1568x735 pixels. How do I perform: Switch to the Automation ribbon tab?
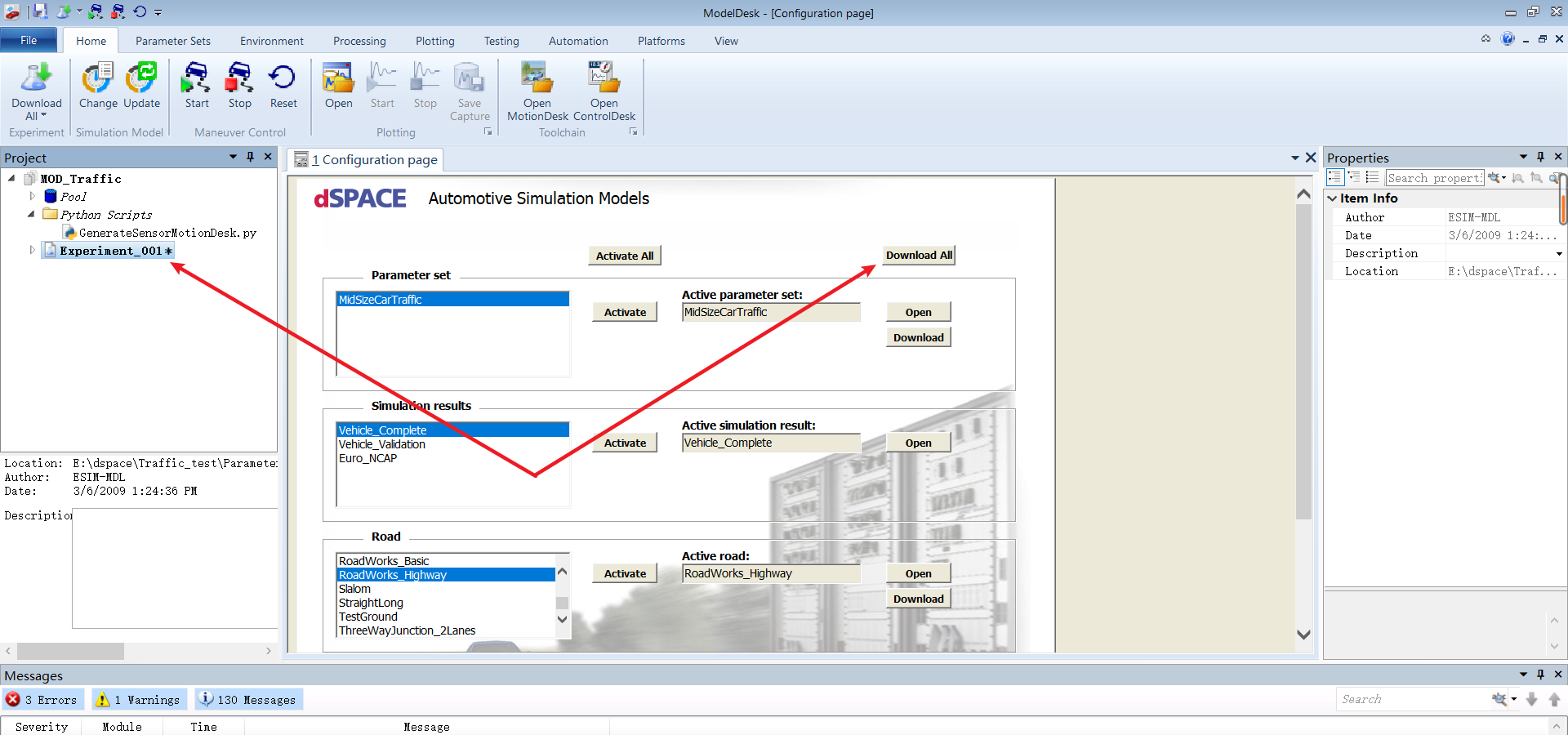click(578, 41)
